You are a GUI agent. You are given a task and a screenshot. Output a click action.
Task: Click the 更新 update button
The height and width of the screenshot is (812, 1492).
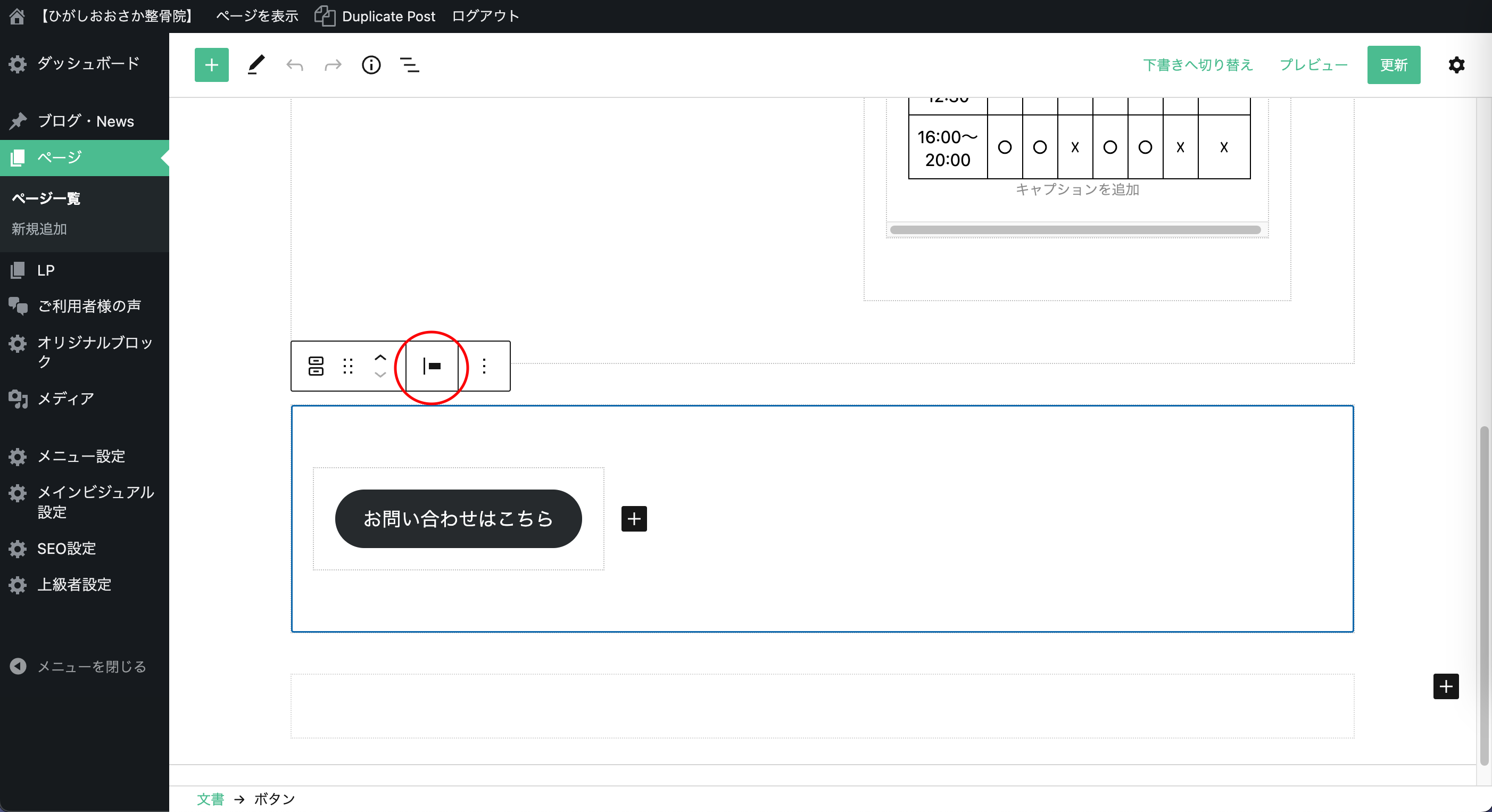pyautogui.click(x=1393, y=65)
